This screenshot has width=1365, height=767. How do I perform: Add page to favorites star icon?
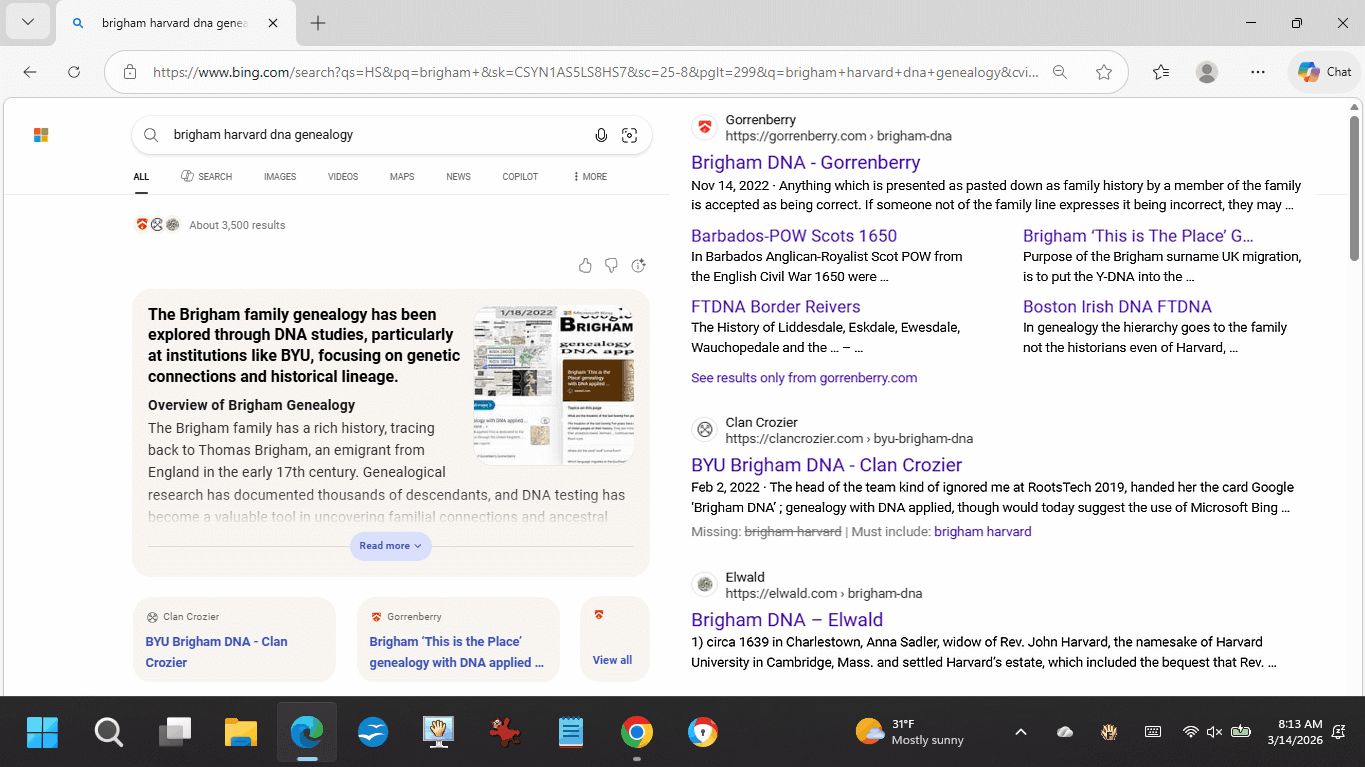(1104, 72)
